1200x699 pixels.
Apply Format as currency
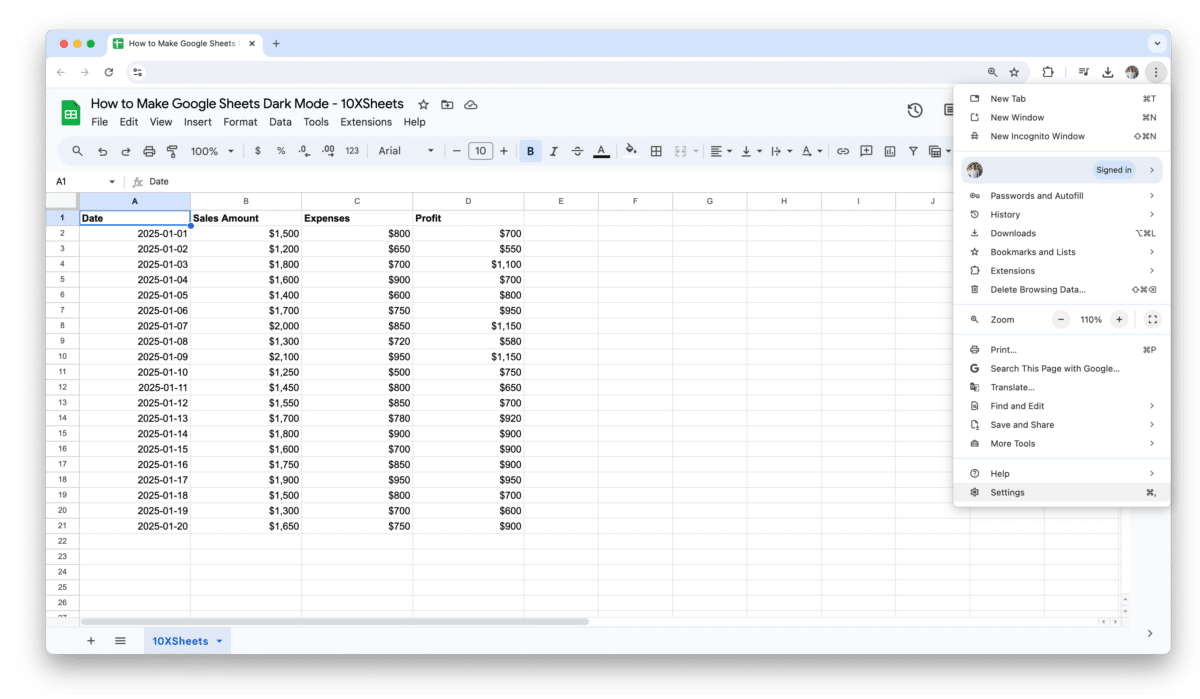(257, 151)
